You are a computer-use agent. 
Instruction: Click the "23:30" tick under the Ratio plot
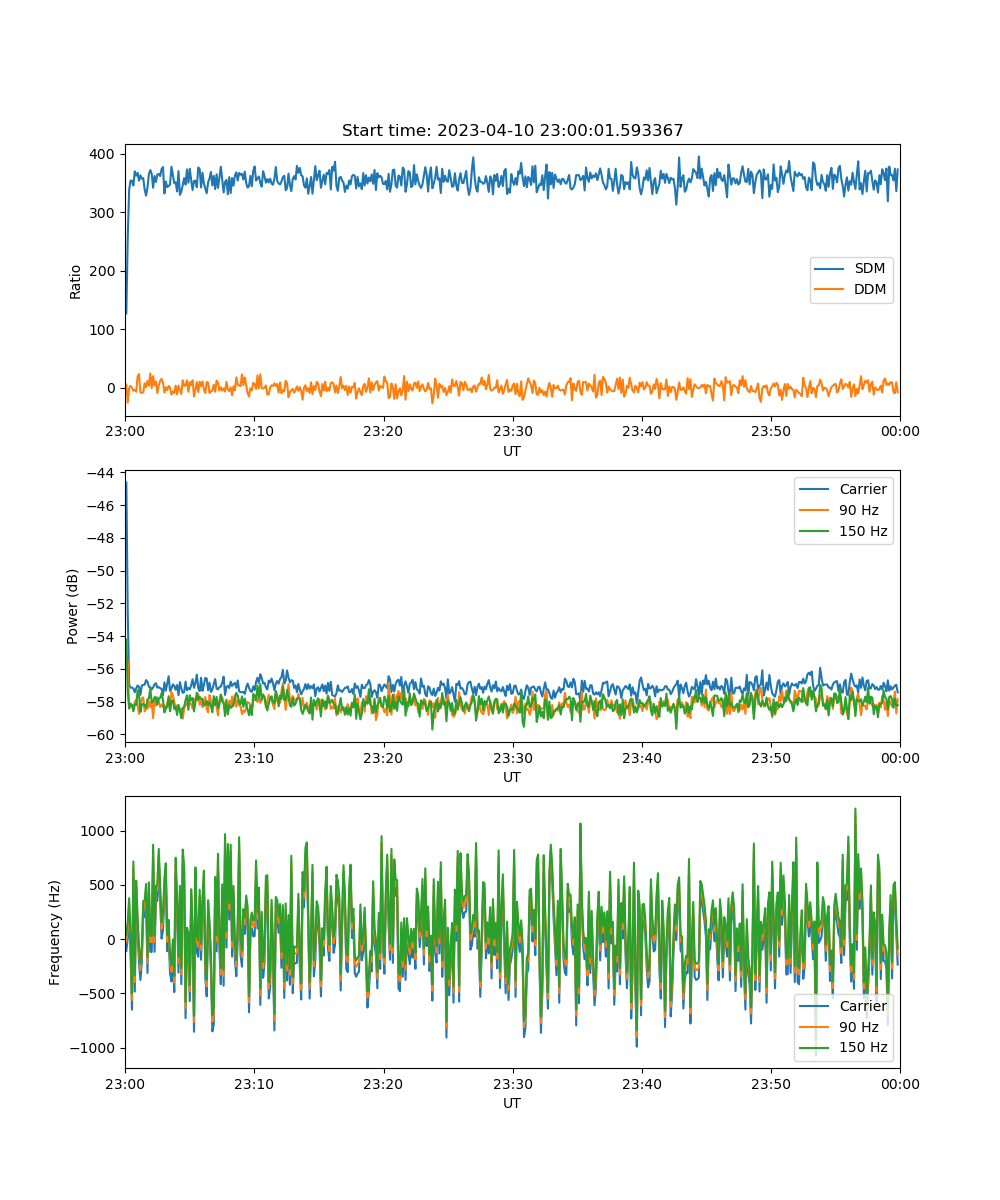coord(512,432)
